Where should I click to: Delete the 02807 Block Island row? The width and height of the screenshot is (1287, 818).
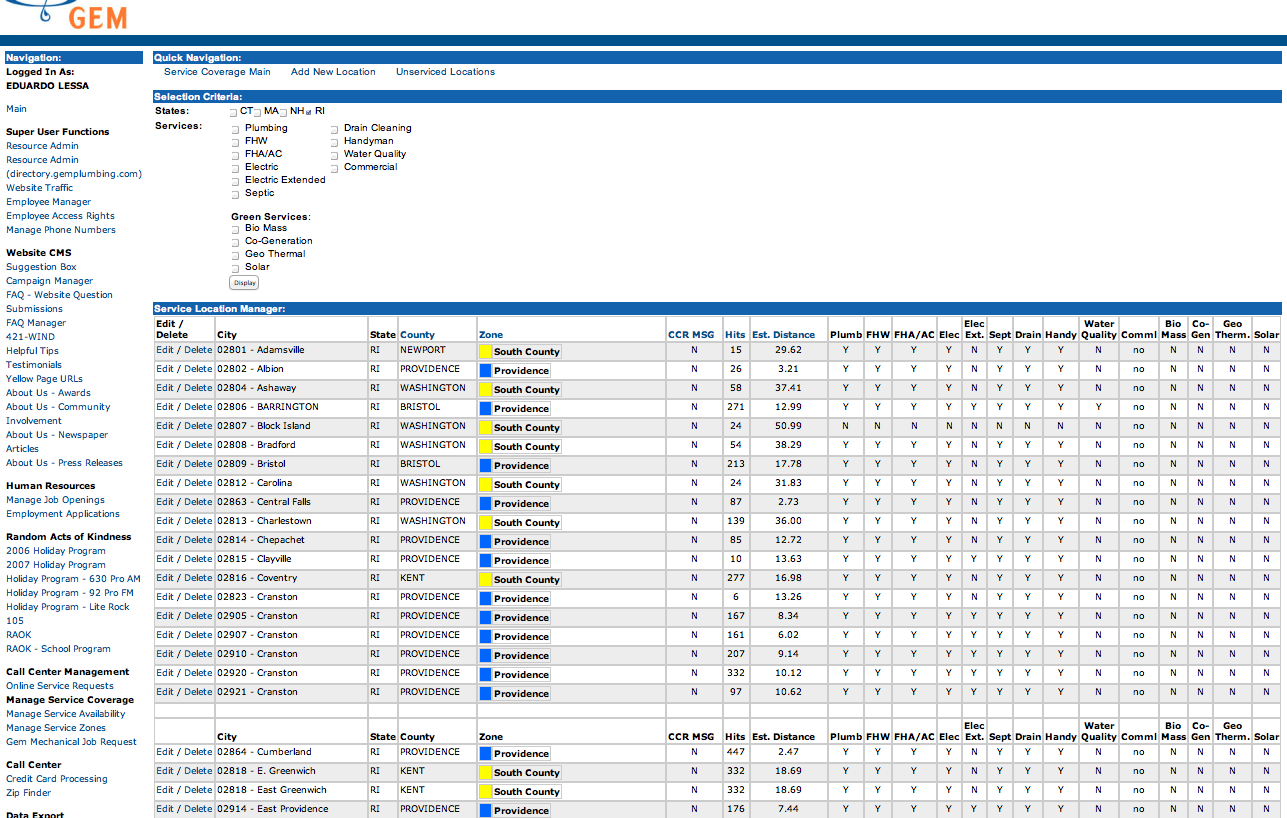click(x=198, y=426)
